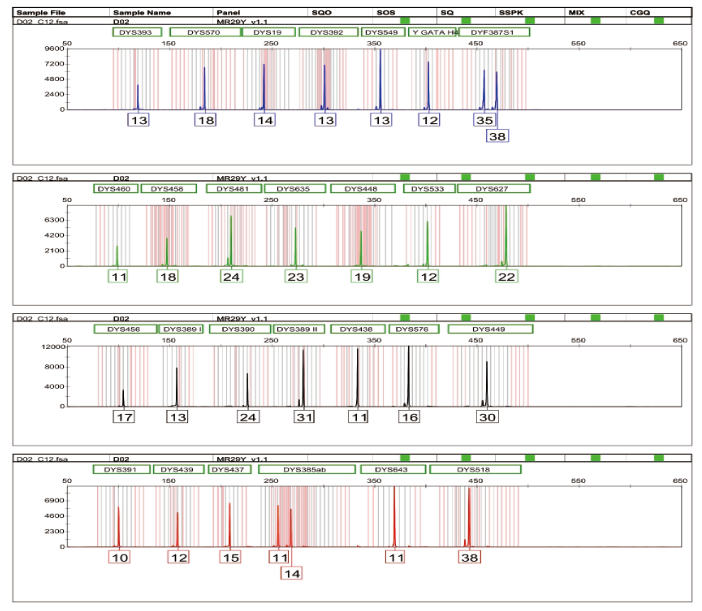Select the DYS570 marker header
The image size is (702, 611).
click(x=205, y=32)
